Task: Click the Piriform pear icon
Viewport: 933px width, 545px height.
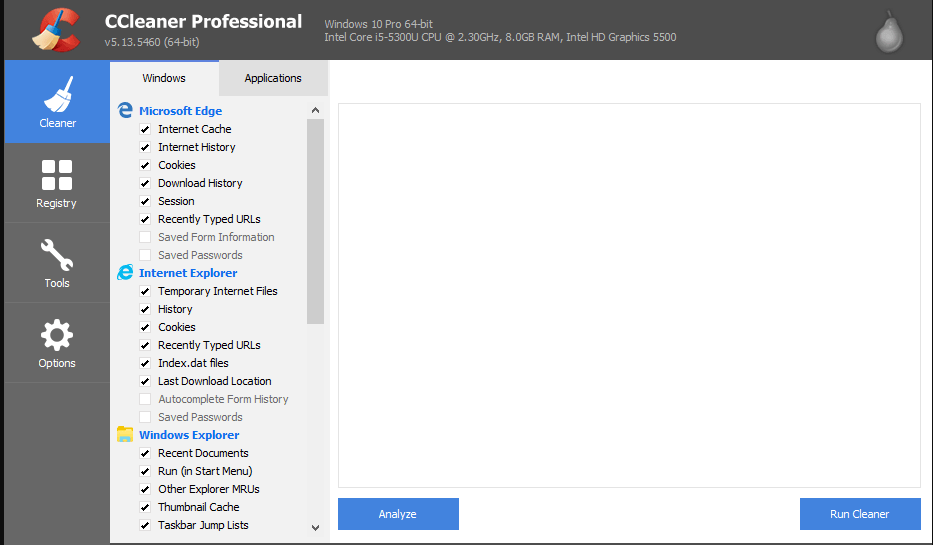Action: (890, 32)
